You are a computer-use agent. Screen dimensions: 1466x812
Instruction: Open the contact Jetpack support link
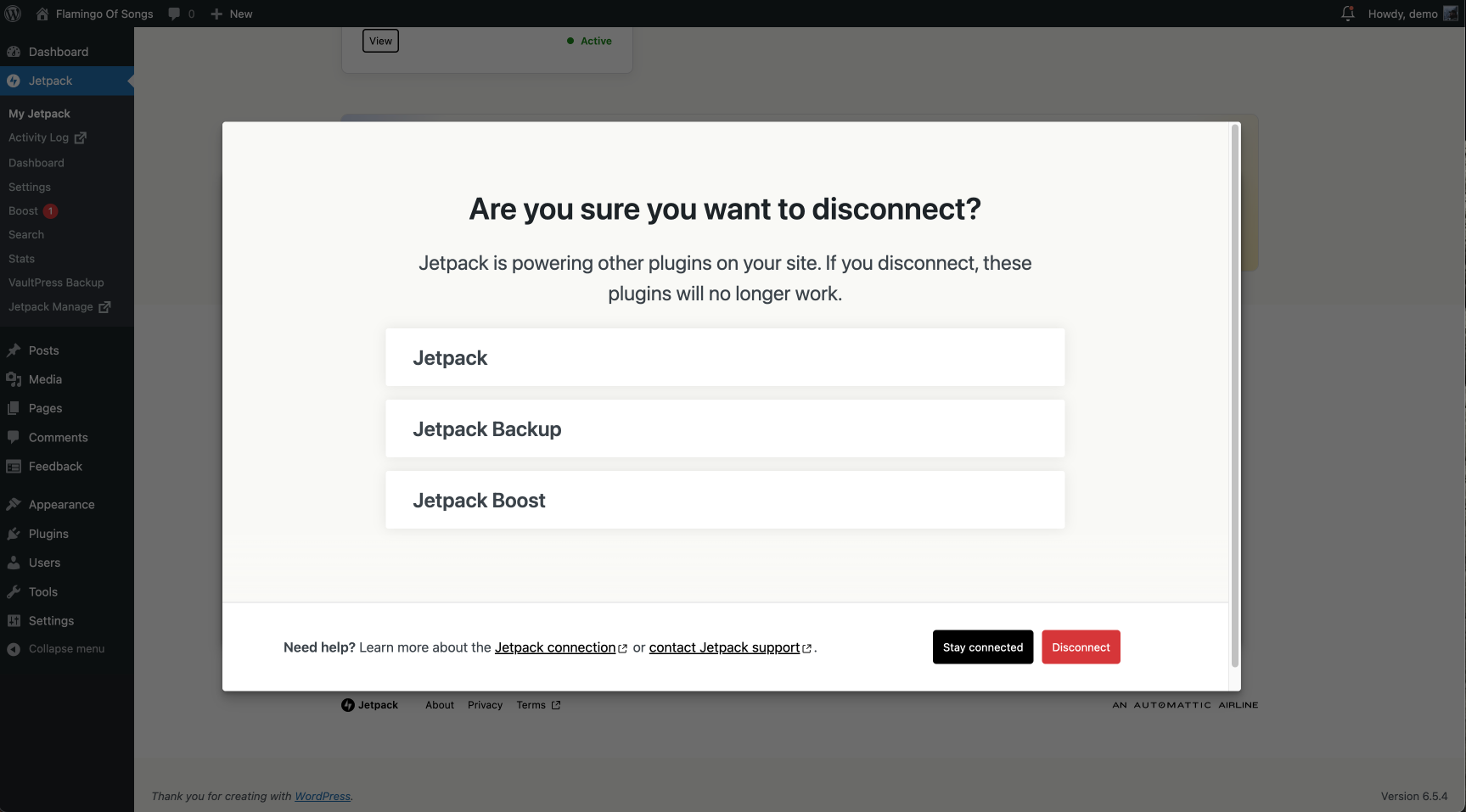click(724, 647)
